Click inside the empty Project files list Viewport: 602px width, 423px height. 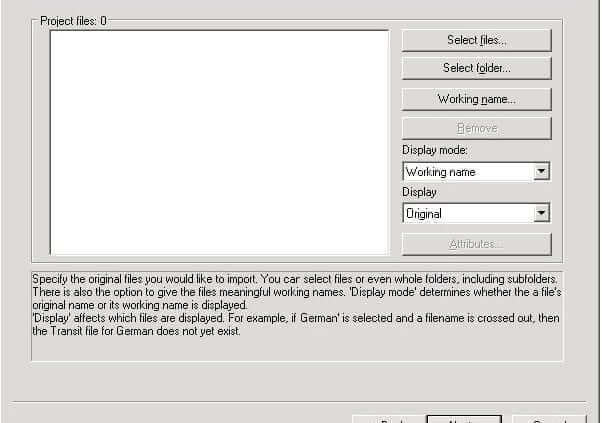[220, 142]
